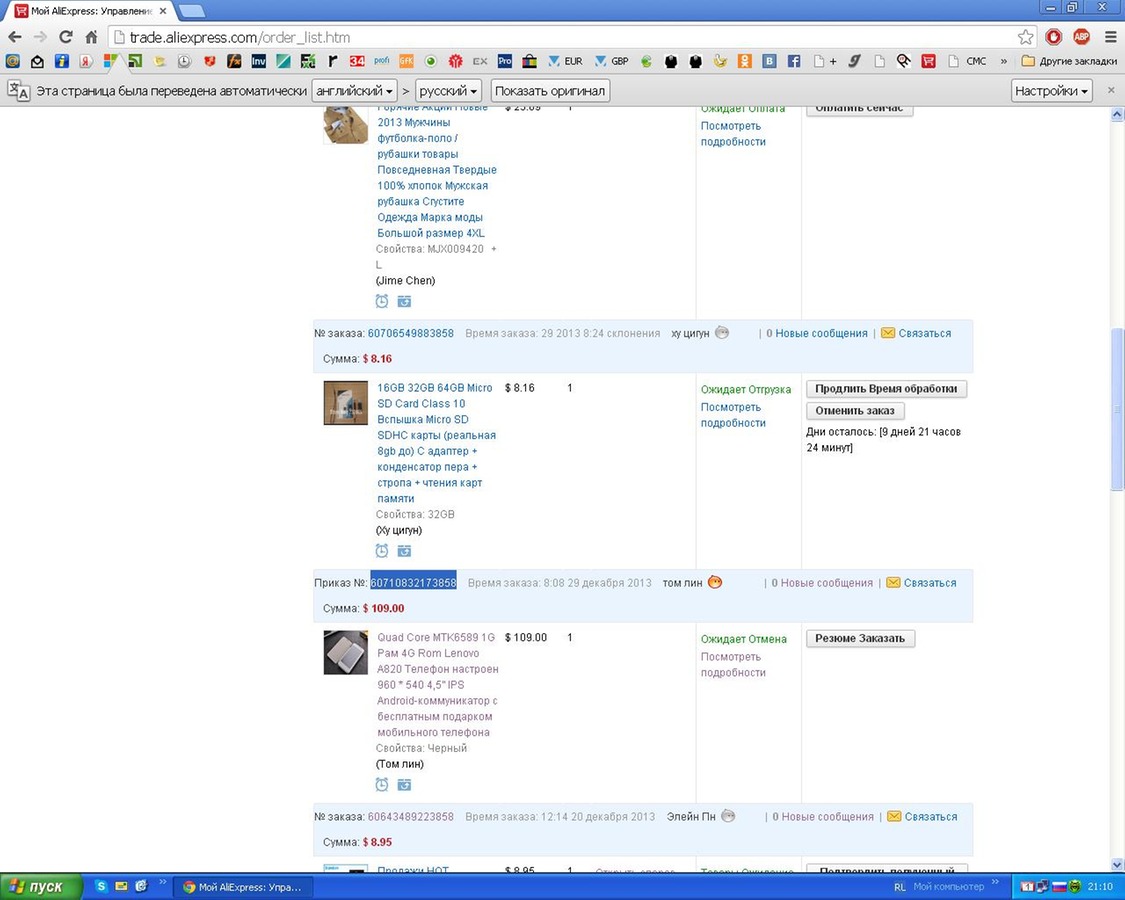Image resolution: width=1125 pixels, height=900 pixels.
Task: Click the chat face icon next to ху цигун
Action: [722, 332]
